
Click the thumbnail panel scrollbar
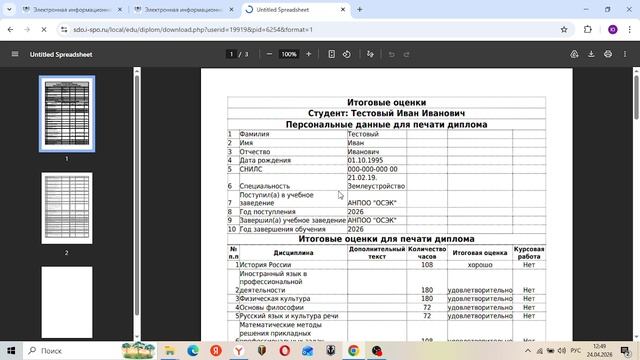coord(137,195)
